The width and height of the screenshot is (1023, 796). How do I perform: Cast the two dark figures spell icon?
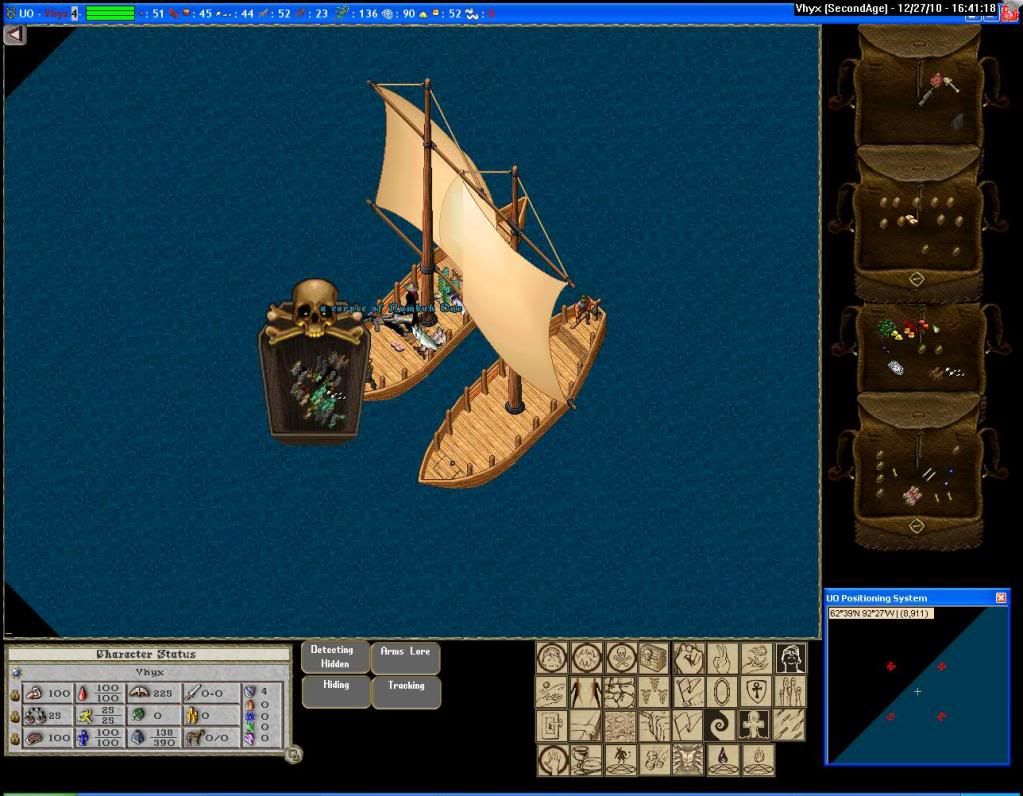coord(586,692)
